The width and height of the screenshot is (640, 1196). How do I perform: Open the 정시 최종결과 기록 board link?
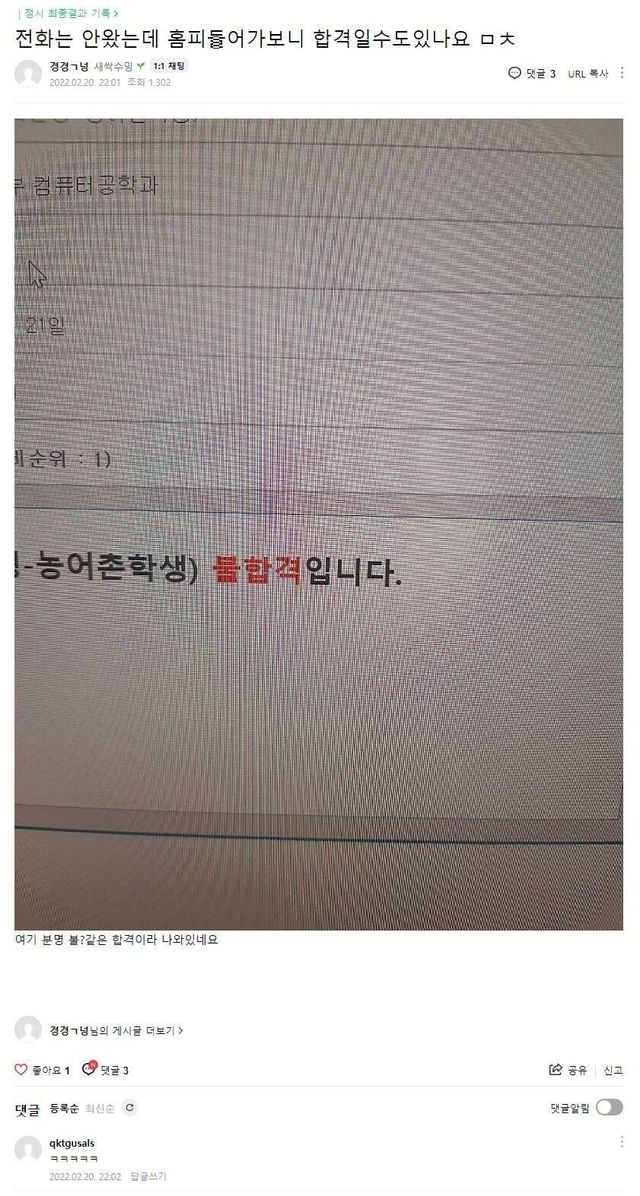click(68, 13)
